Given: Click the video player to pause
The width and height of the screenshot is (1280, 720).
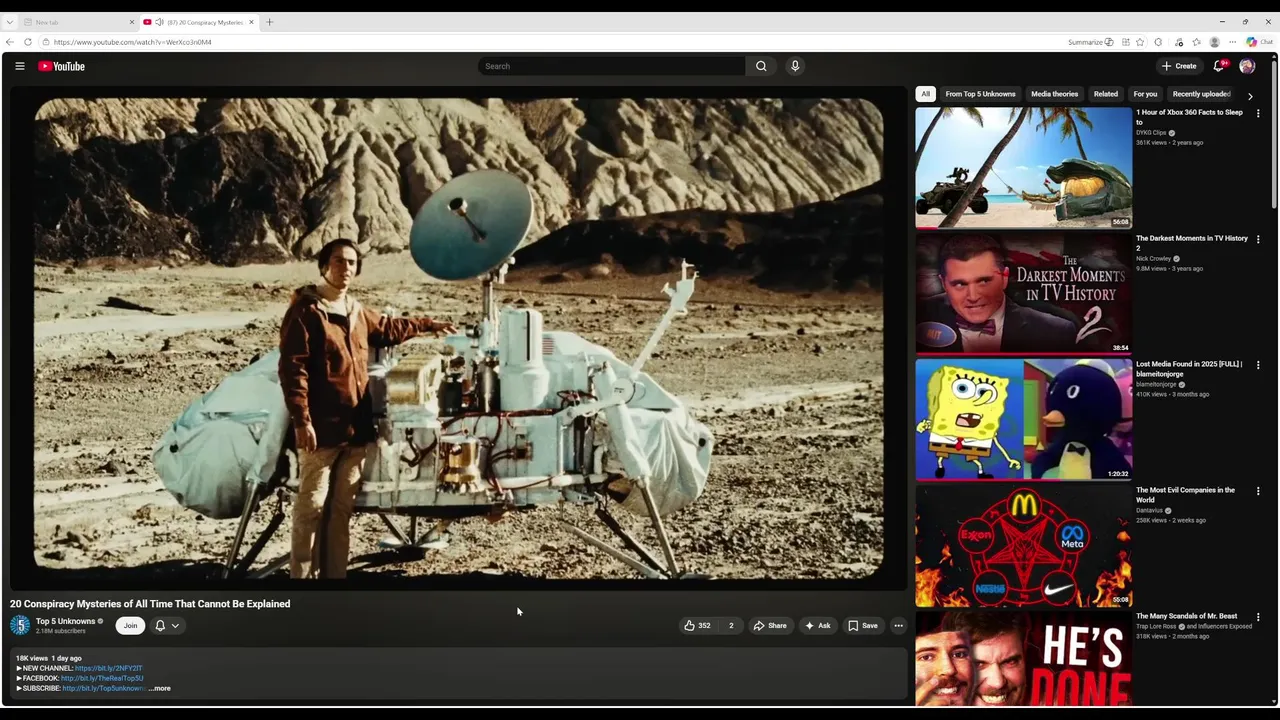Looking at the screenshot, I should click(x=458, y=338).
